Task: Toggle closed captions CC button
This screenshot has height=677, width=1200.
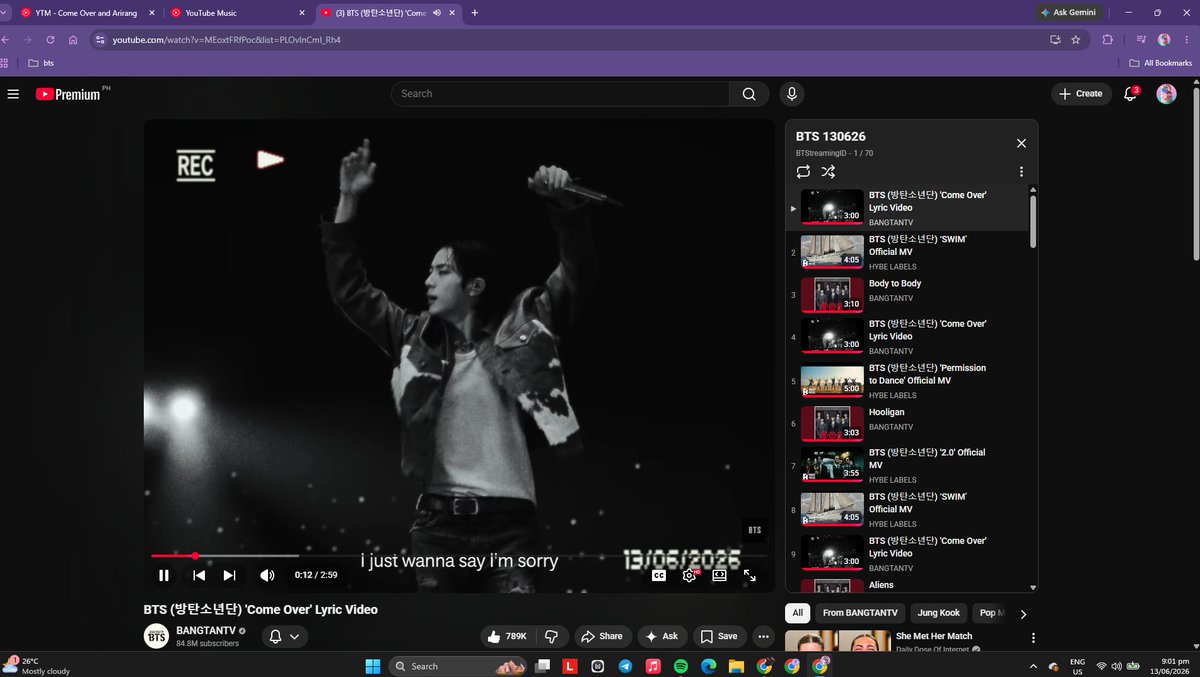Action: point(659,575)
